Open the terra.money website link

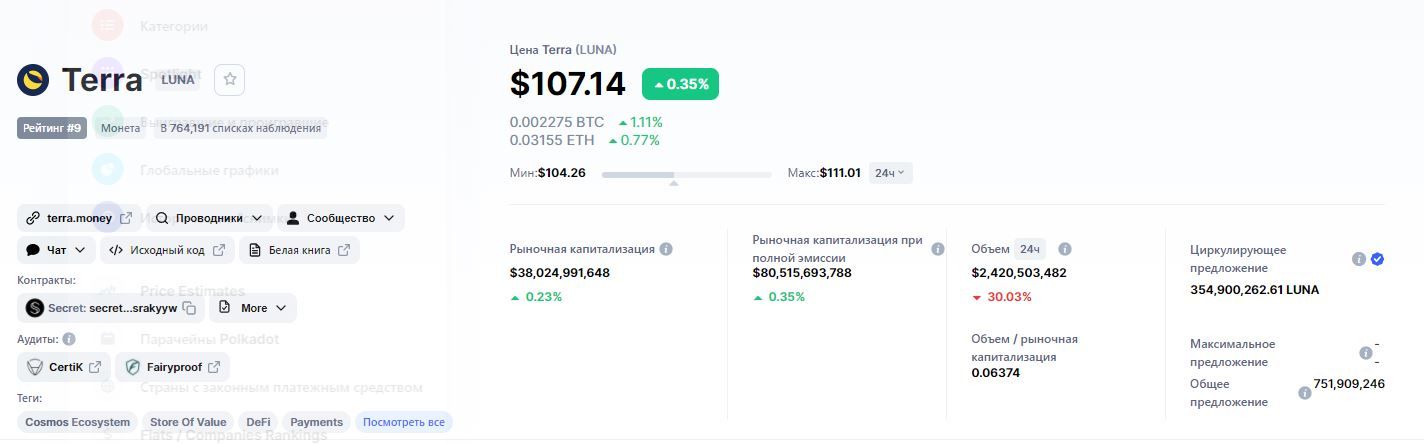79,218
